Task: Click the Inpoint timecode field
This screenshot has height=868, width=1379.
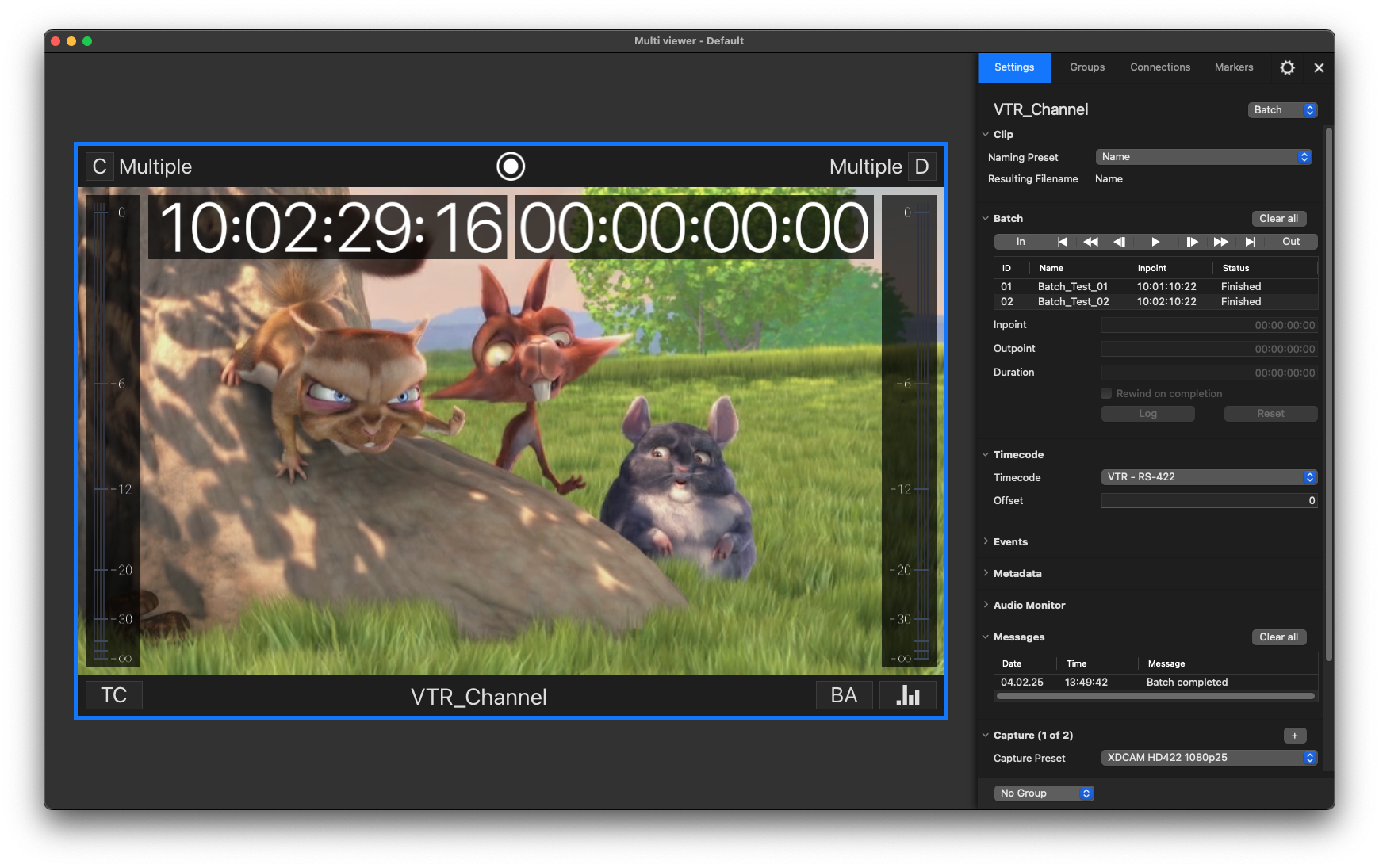Action: [1209, 325]
